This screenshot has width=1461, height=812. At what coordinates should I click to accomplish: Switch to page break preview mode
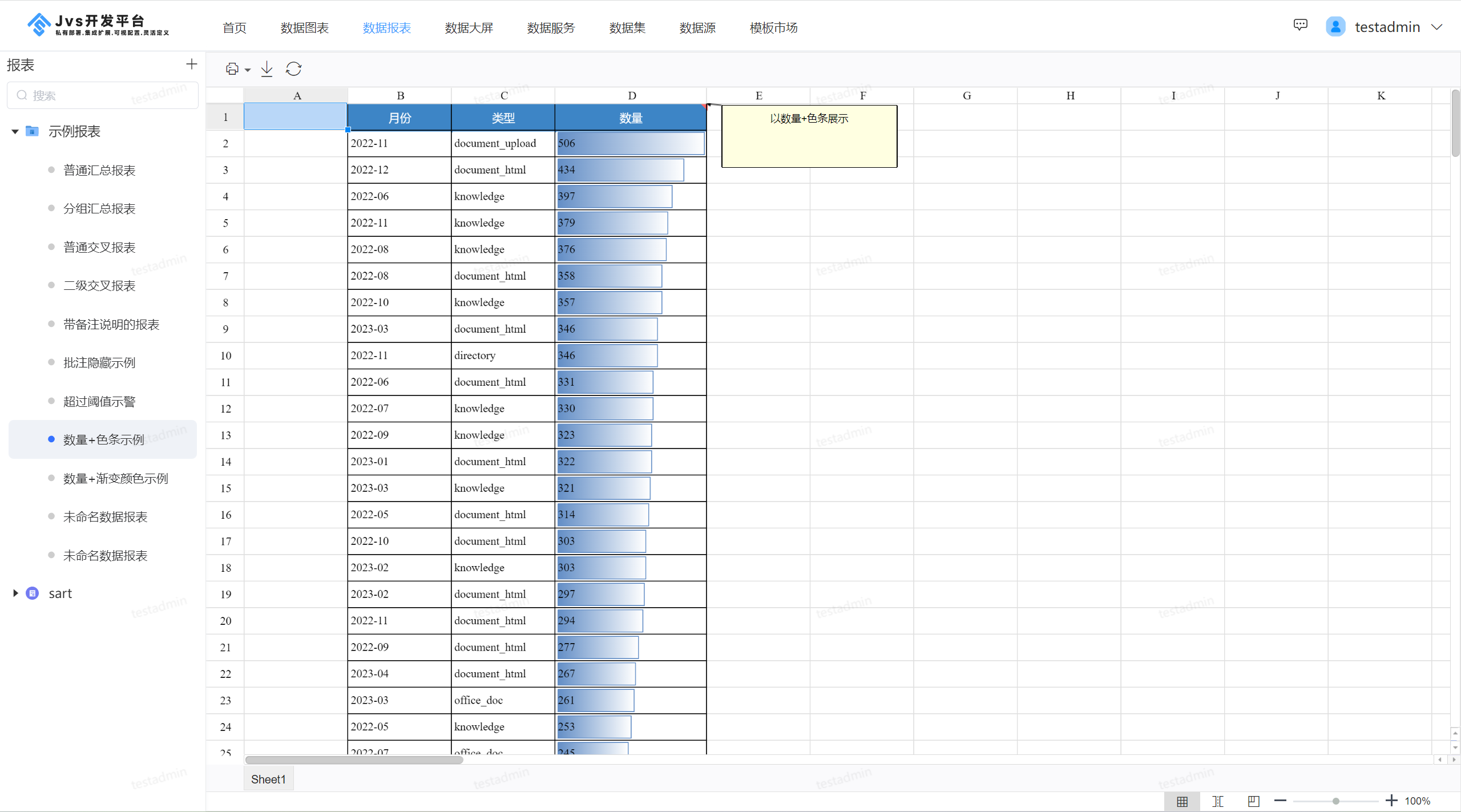coord(1253,801)
